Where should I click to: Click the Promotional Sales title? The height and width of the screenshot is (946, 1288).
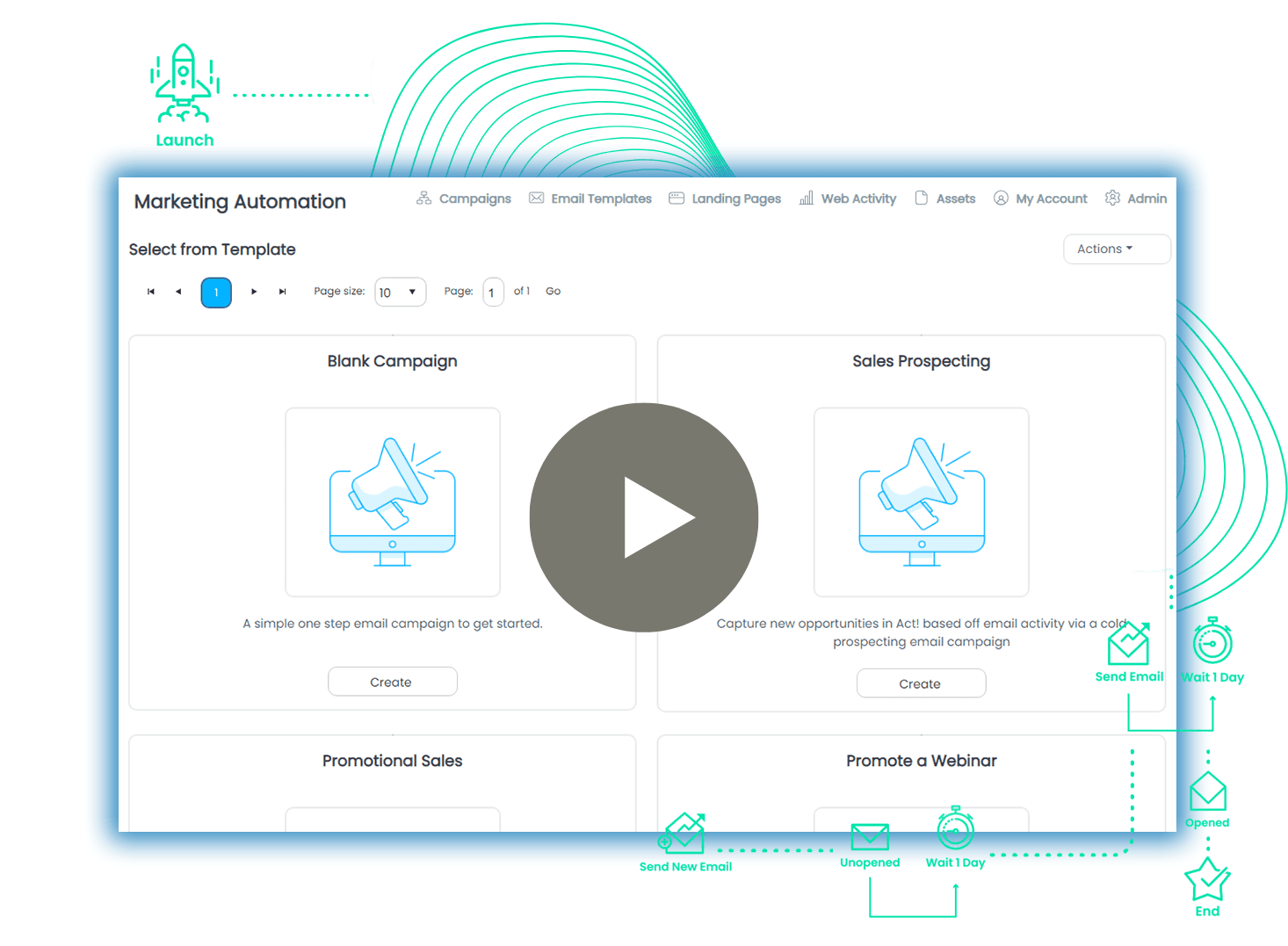point(393,761)
